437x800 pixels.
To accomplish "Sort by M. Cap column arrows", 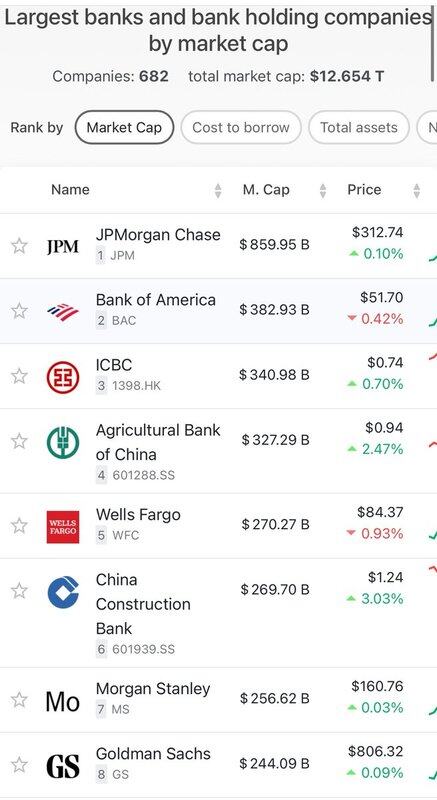I will click(x=322, y=191).
